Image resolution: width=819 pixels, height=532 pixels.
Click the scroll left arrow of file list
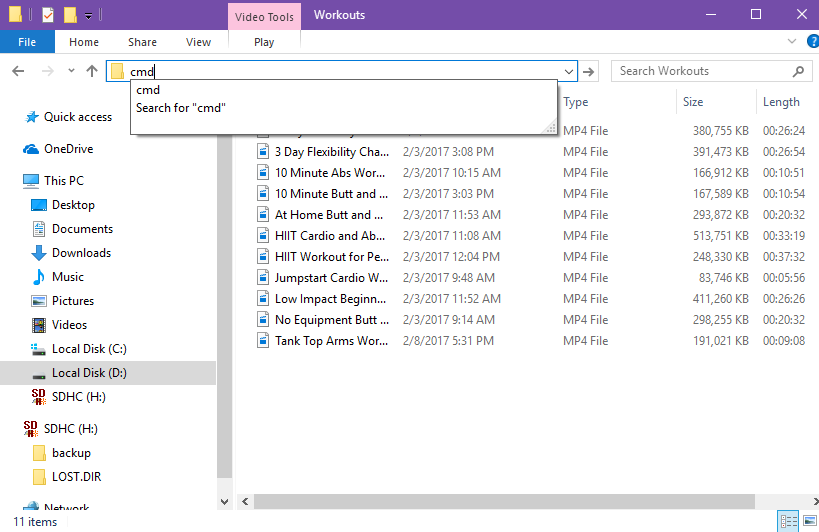click(245, 502)
